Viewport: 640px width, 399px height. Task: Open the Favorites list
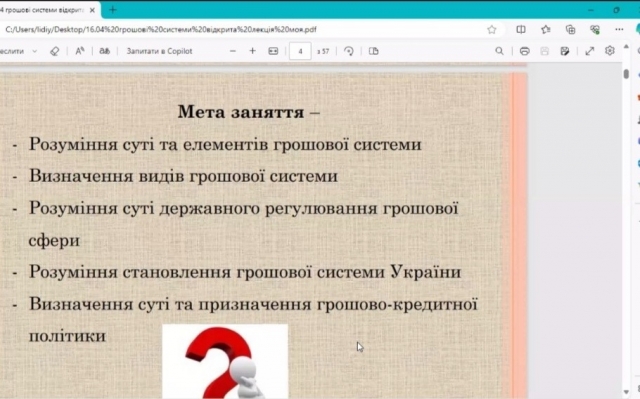pos(546,29)
